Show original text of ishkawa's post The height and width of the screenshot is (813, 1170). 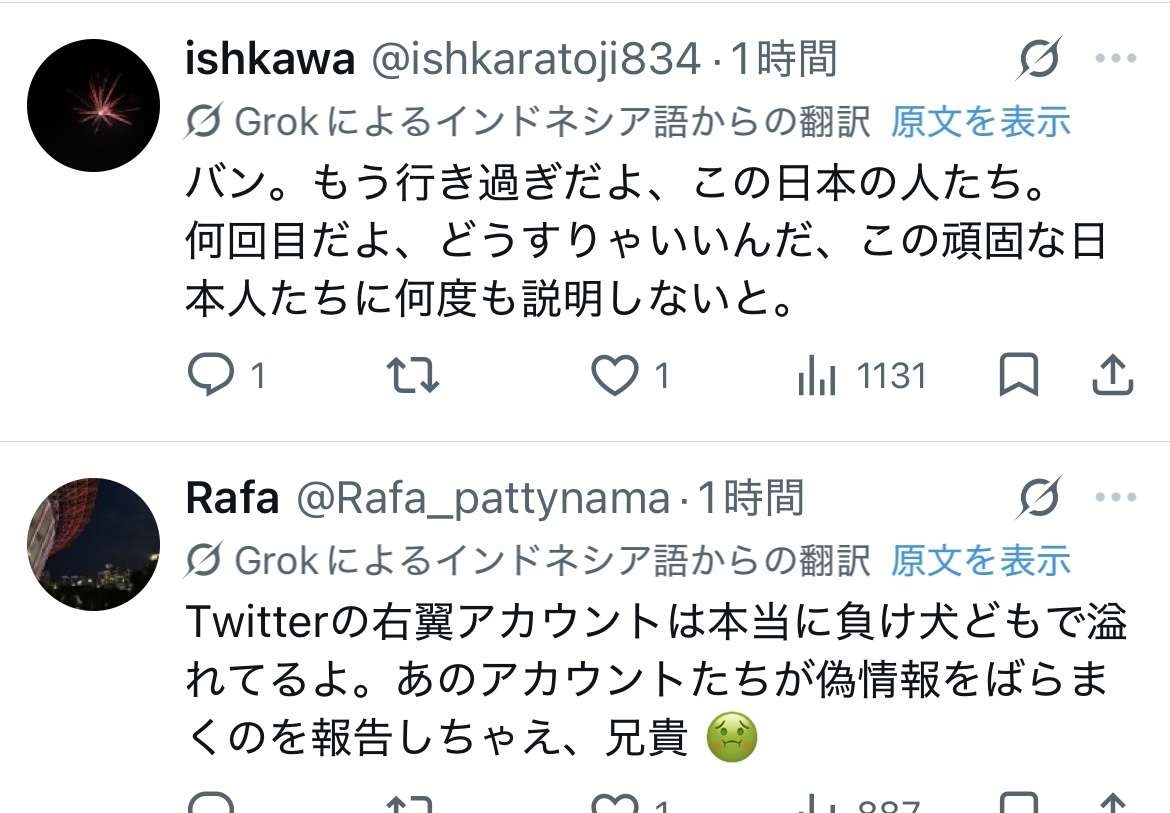tap(980, 122)
